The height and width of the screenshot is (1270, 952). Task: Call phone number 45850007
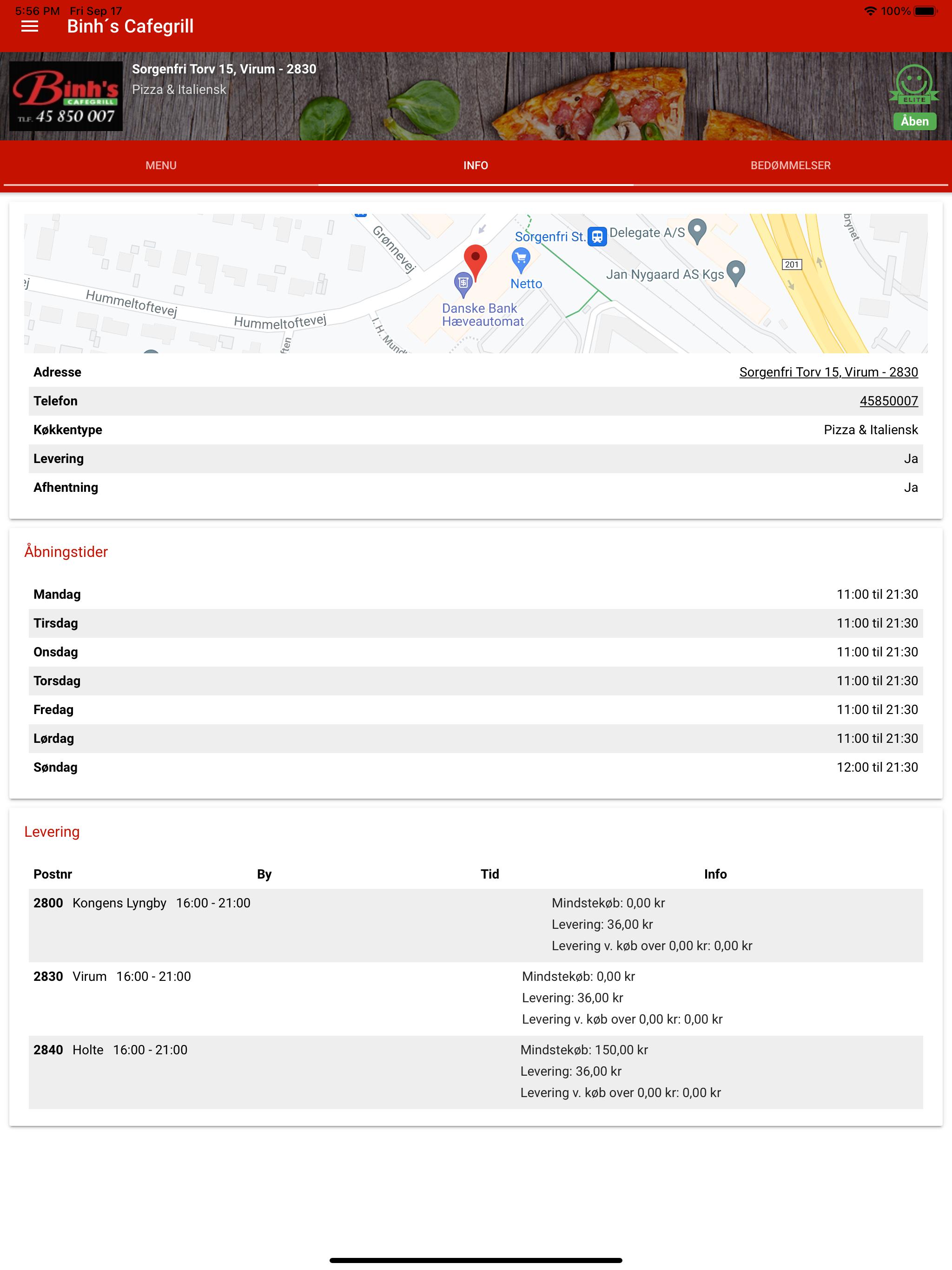pyautogui.click(x=888, y=401)
